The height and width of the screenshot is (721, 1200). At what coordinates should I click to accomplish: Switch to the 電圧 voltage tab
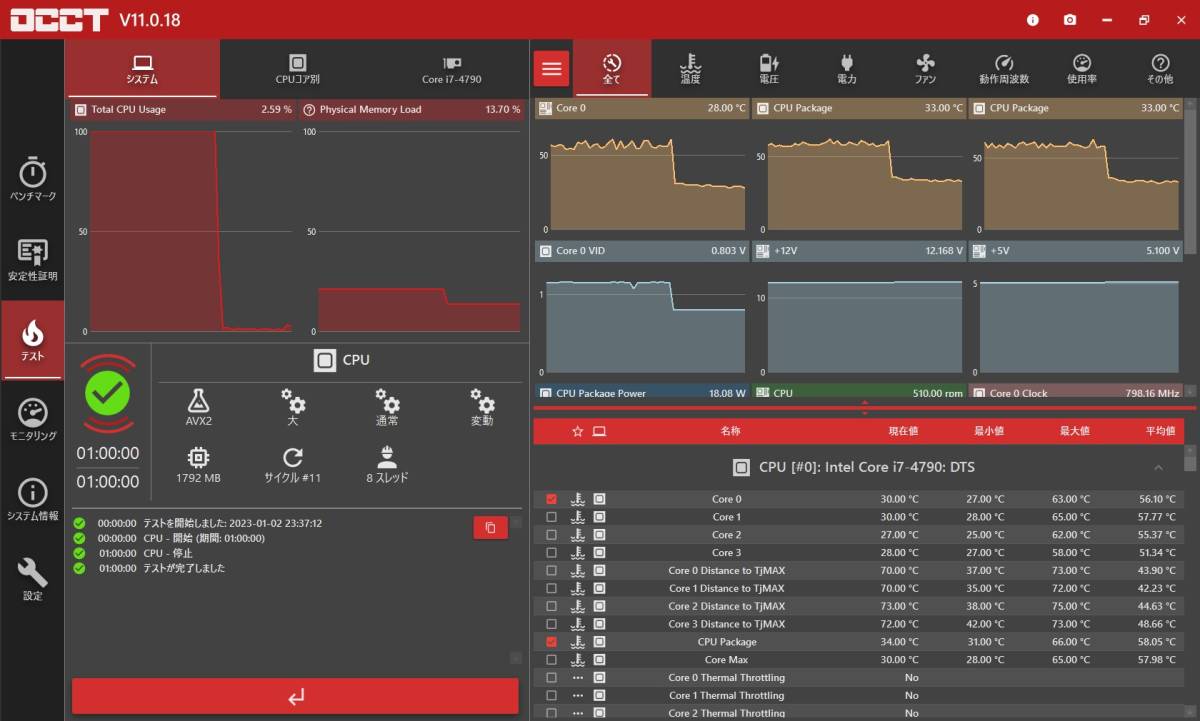(x=769, y=68)
